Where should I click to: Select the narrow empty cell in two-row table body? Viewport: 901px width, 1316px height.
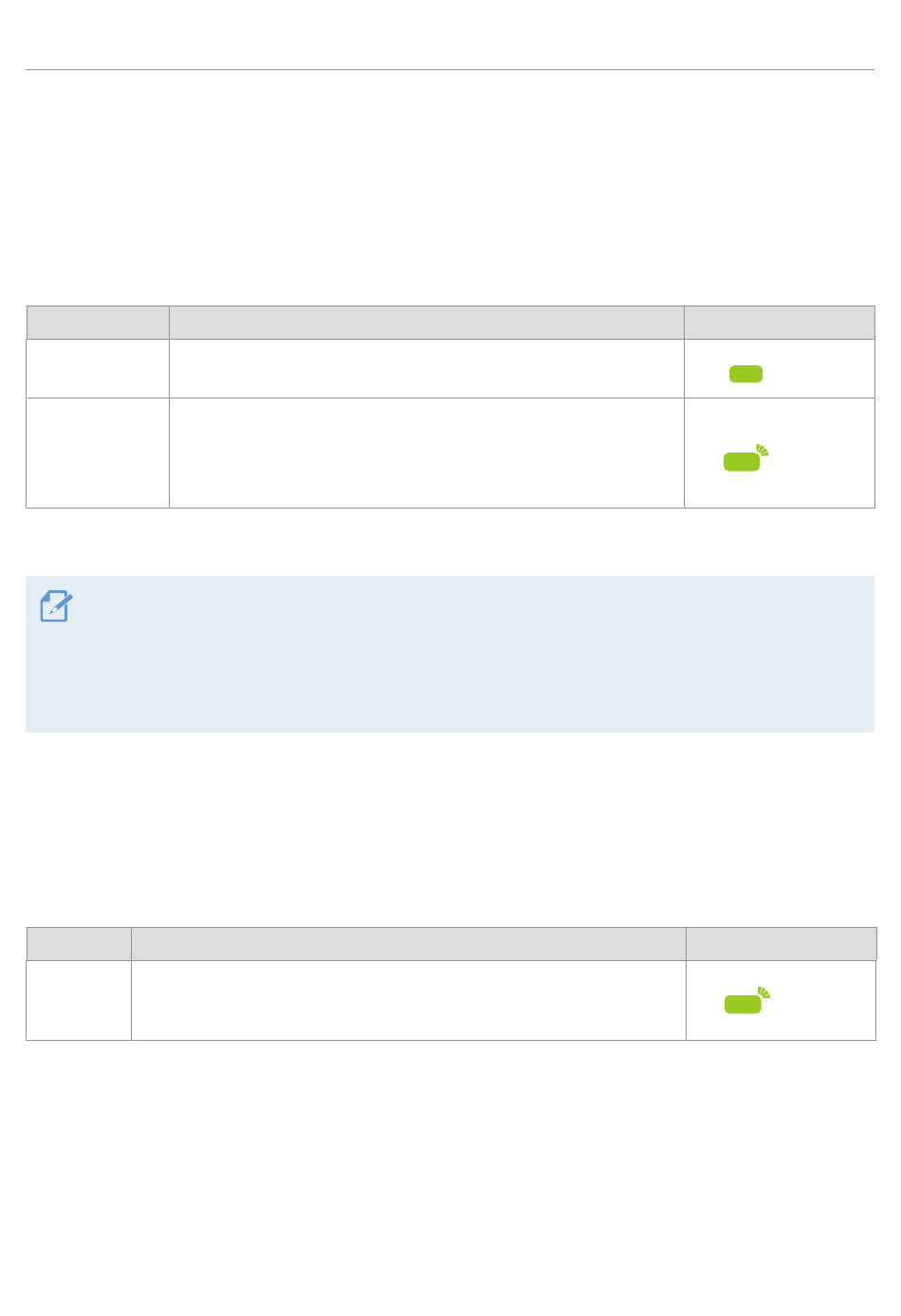(x=79, y=1000)
